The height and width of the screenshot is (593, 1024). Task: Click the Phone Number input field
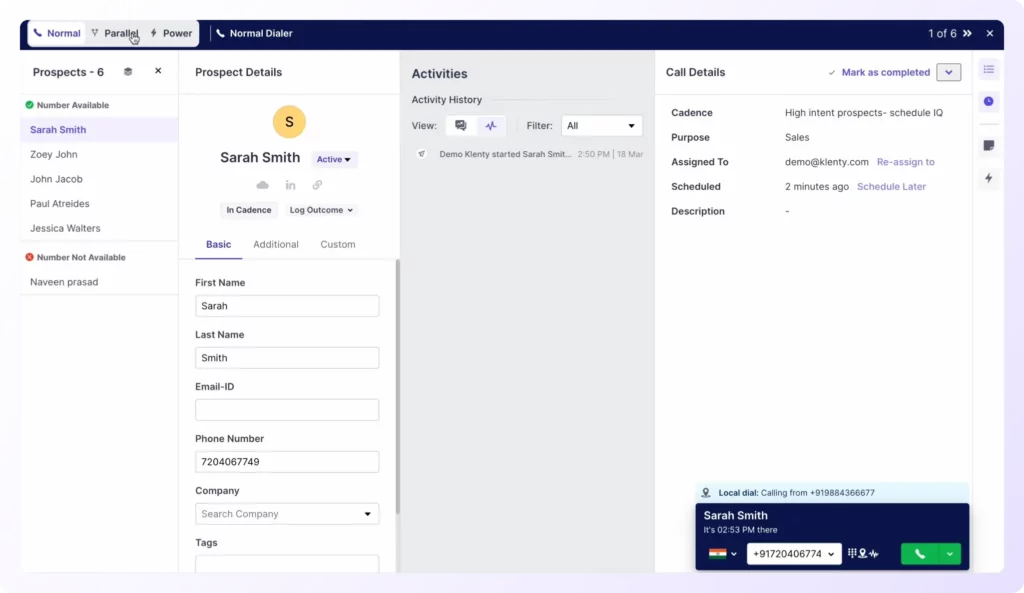(x=287, y=461)
